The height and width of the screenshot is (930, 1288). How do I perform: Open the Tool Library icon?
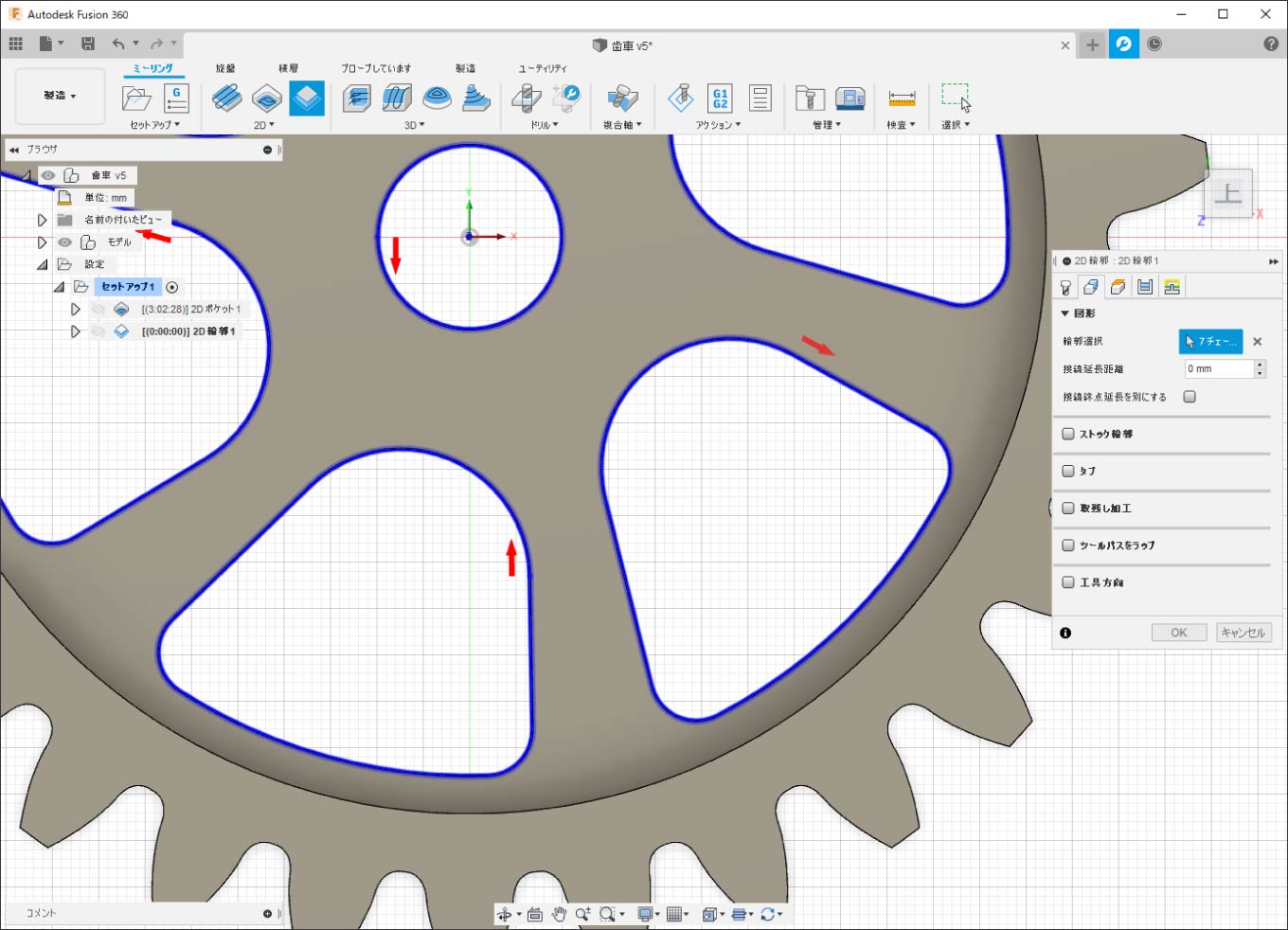click(x=809, y=98)
